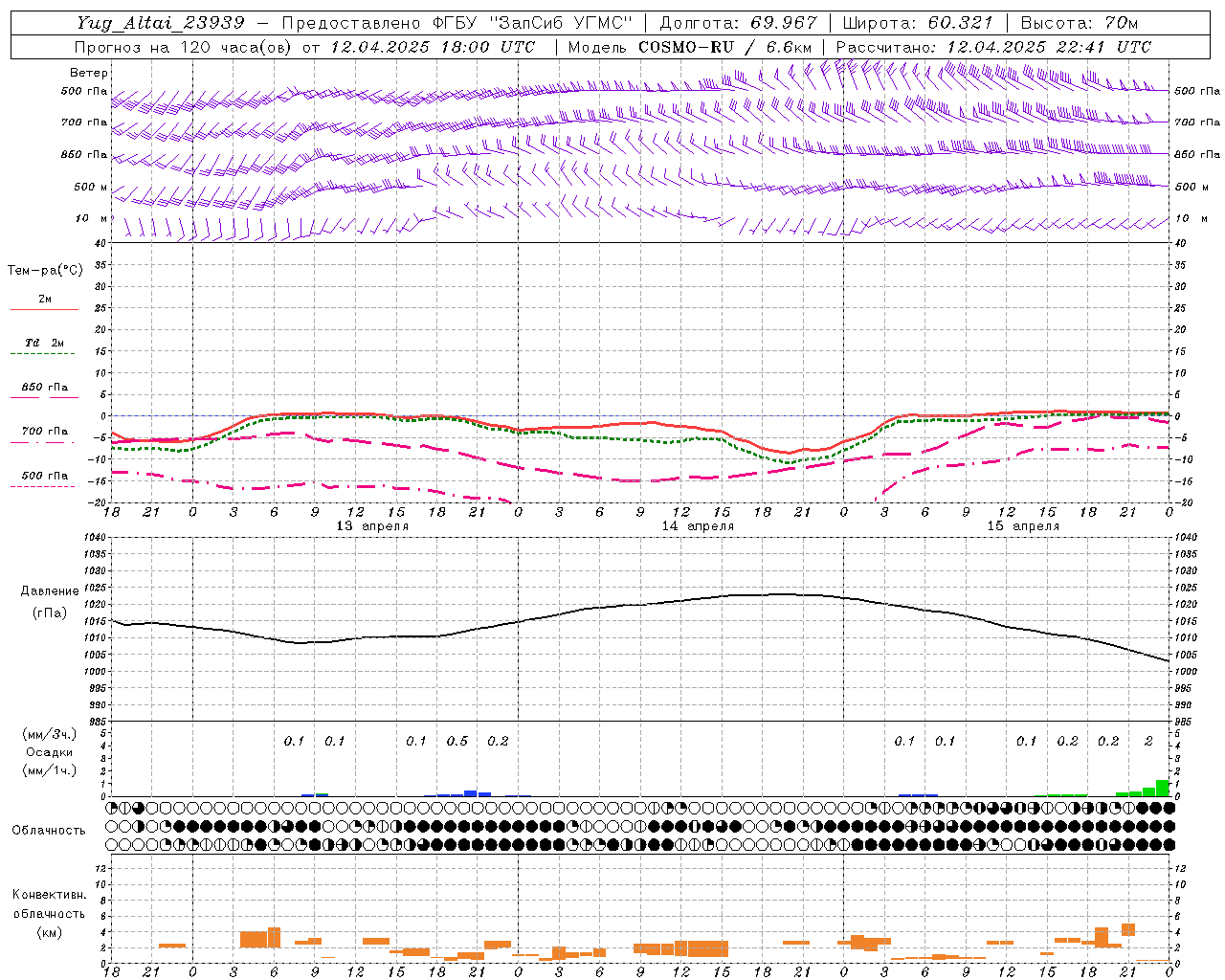Click the 2м temperature legend line sample
This screenshot has height=980, width=1225.
click(44, 309)
